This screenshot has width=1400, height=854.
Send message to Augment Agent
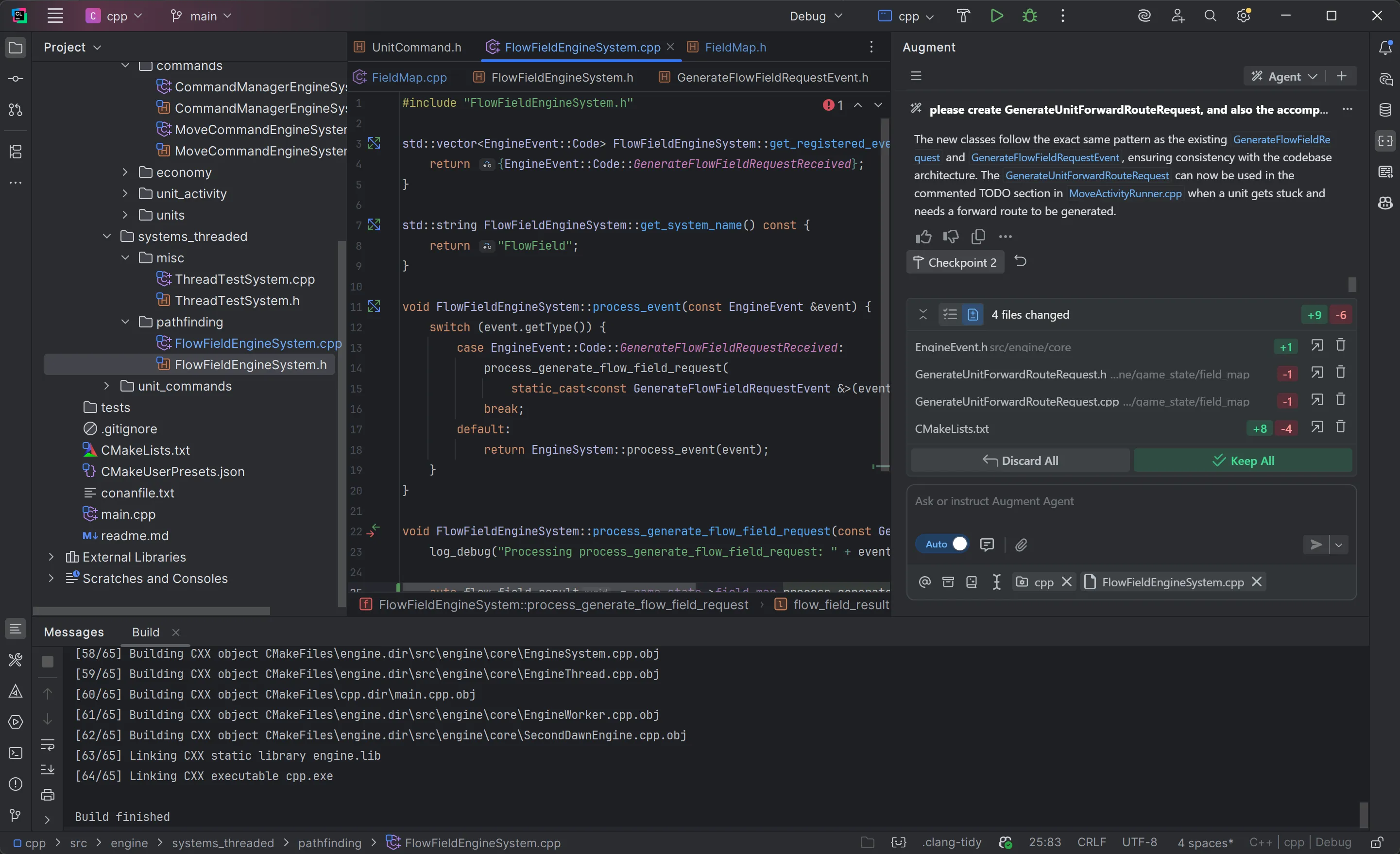(1316, 545)
